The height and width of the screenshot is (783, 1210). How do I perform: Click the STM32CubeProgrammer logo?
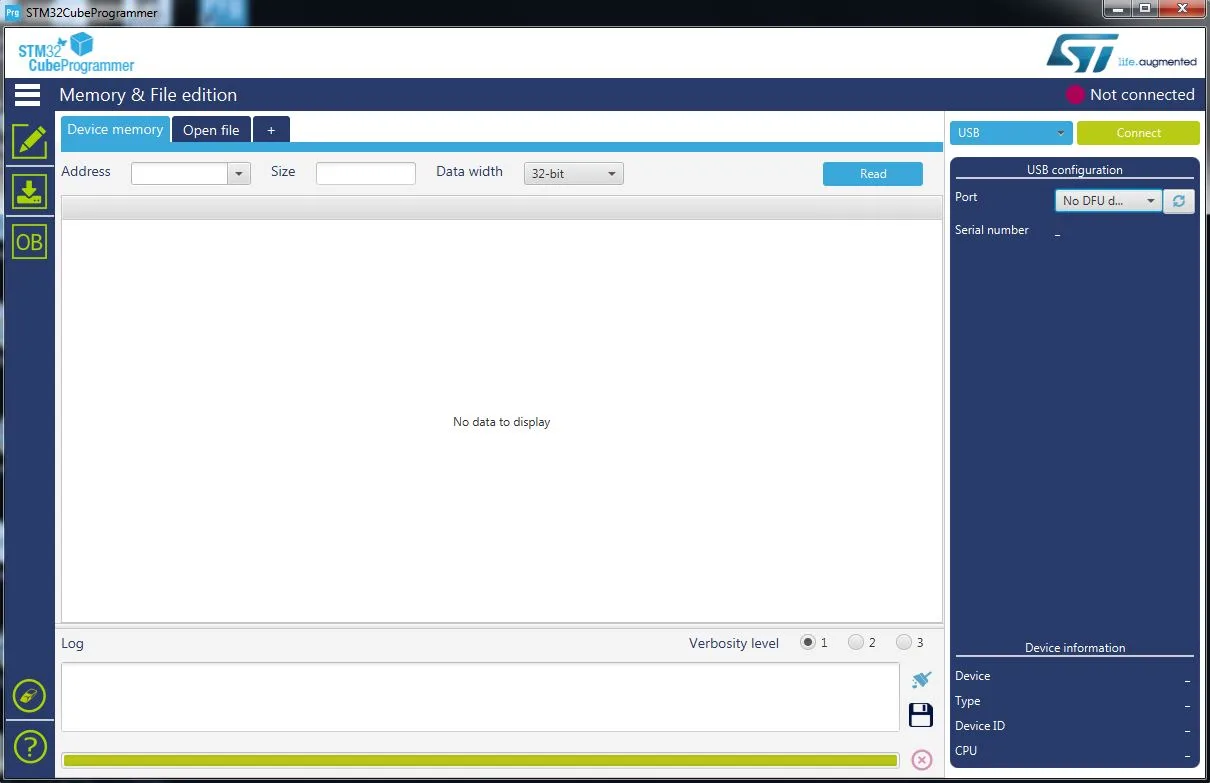76,52
